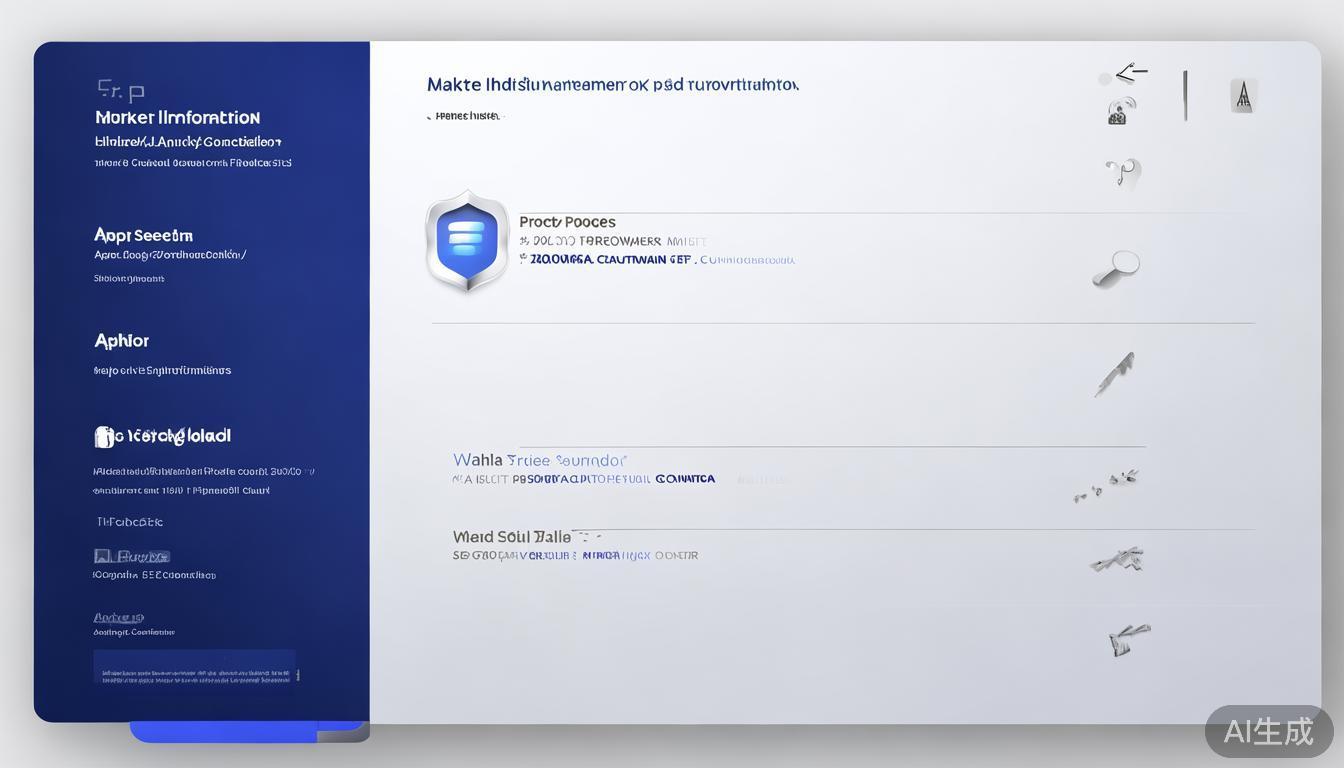Click the Proct Pooces entry title
This screenshot has height=768, width=1344.
[x=567, y=222]
